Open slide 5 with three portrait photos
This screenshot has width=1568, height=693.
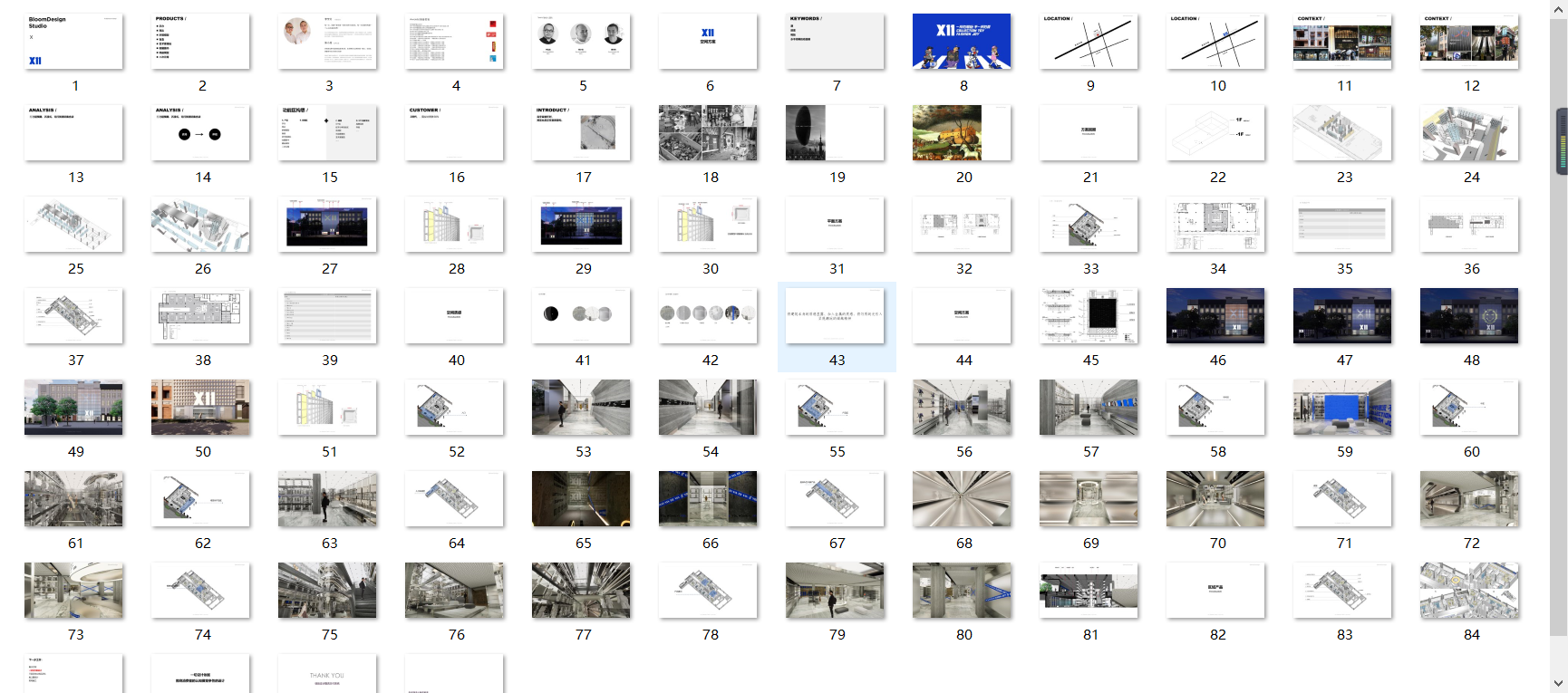(581, 42)
